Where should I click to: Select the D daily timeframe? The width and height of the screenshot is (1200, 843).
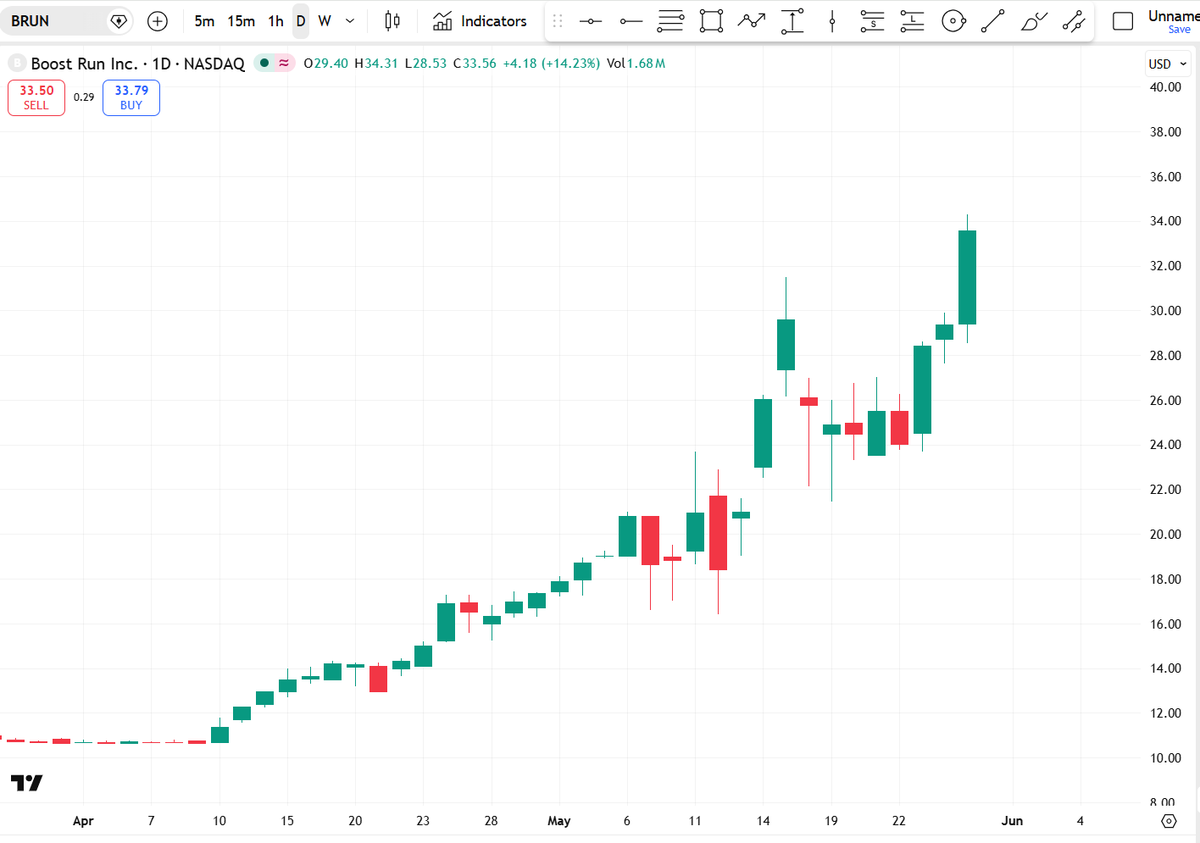[x=301, y=21]
